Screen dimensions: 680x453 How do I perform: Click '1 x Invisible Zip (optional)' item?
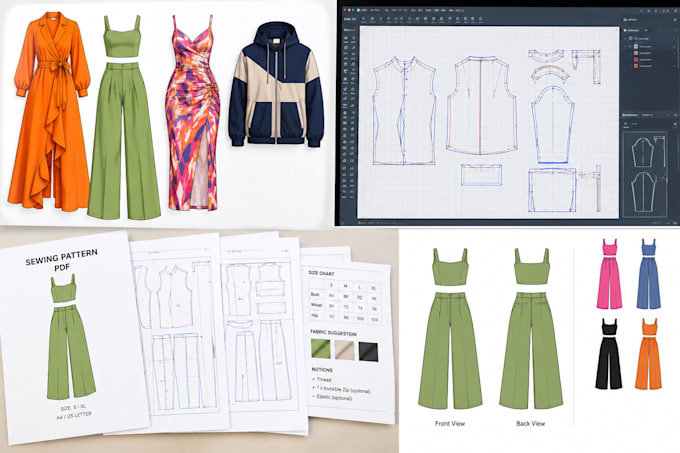click(x=341, y=389)
